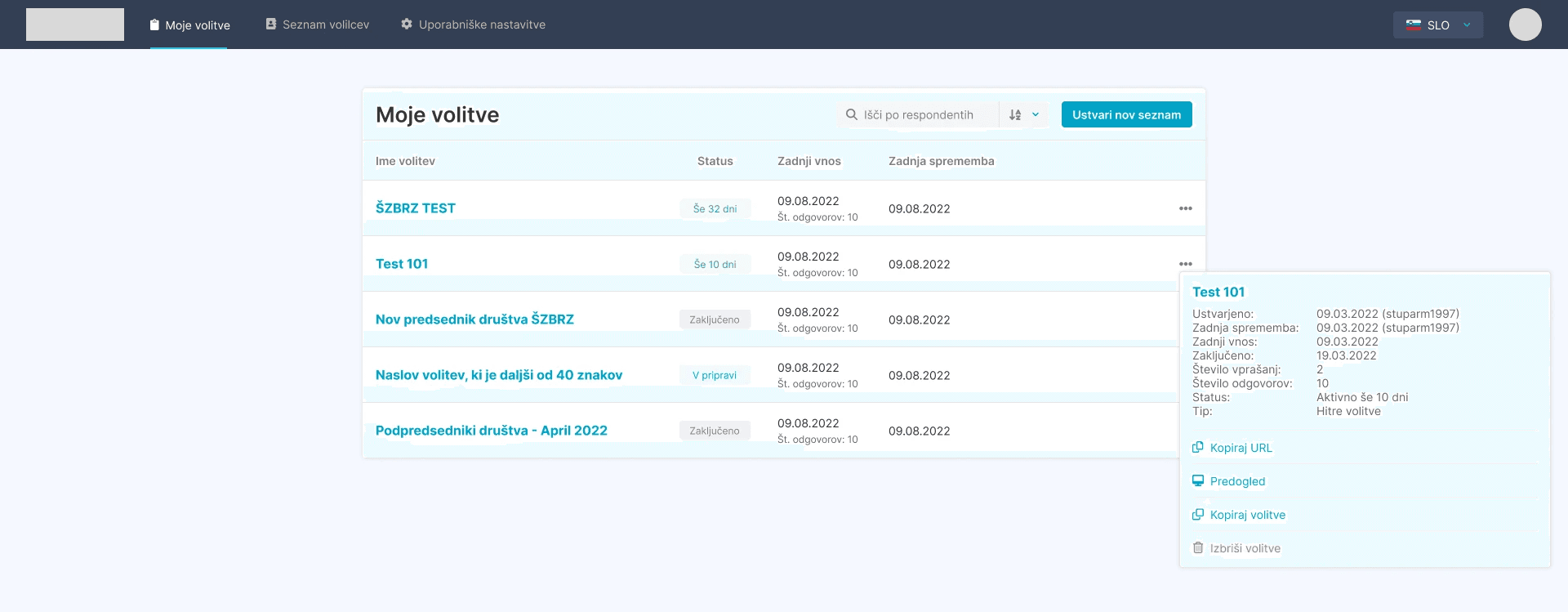Image resolution: width=1568 pixels, height=612 pixels.
Task: Click the Zadnja sprememba column header
Action: [942, 161]
